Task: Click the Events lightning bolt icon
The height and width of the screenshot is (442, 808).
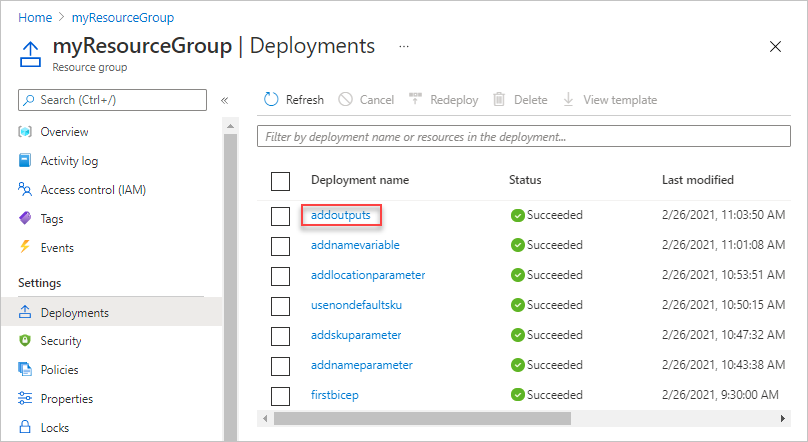Action: [26, 248]
